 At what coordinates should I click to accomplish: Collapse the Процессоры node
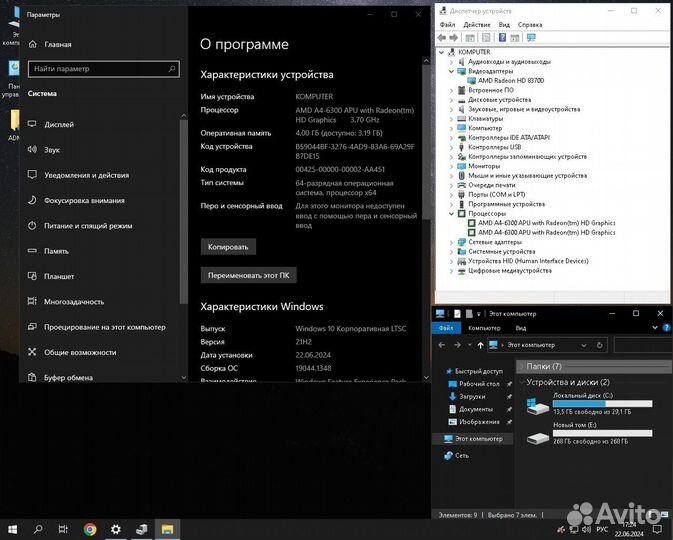click(x=451, y=213)
